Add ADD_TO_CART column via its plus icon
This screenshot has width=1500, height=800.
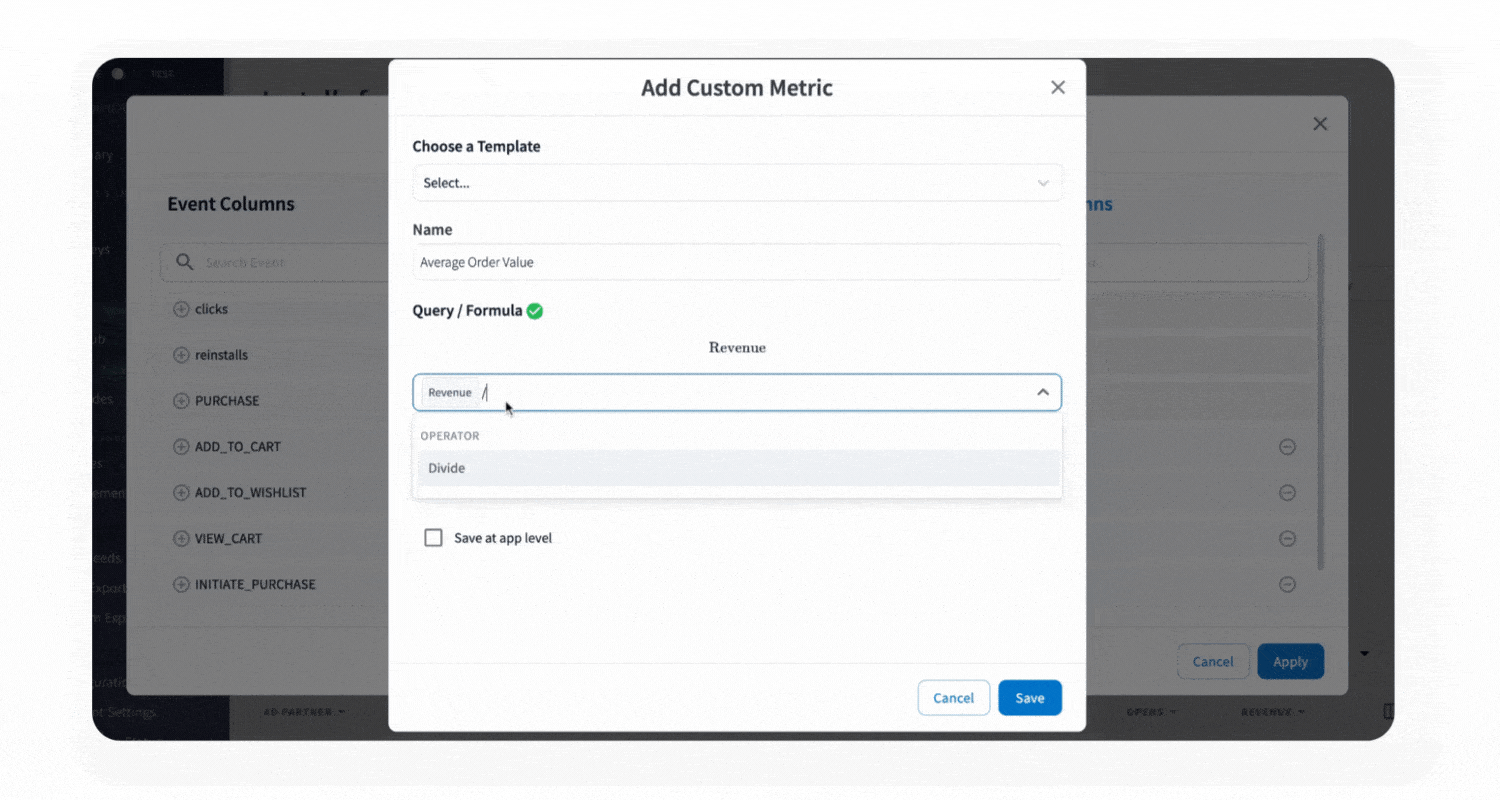[181, 447]
